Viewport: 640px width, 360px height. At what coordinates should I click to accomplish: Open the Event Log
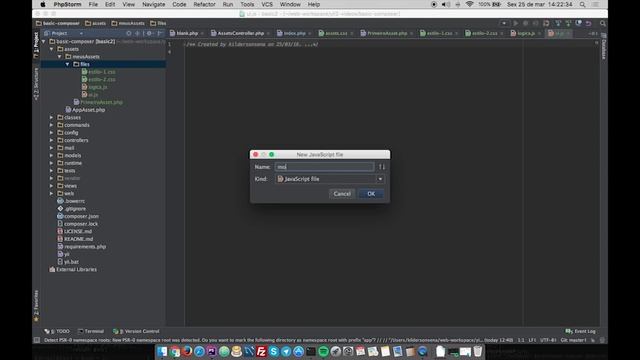(580, 331)
